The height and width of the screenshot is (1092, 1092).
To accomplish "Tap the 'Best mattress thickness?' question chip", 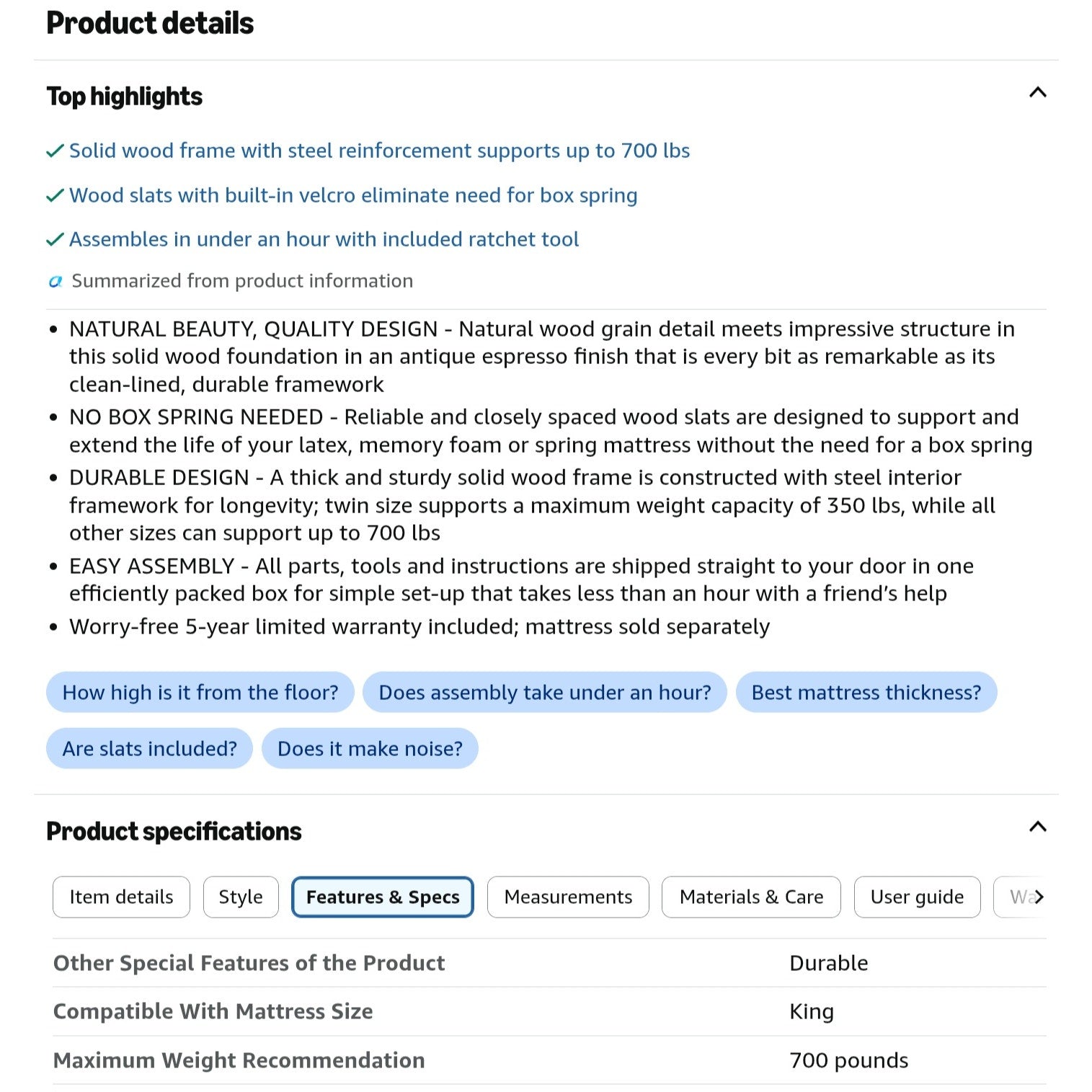I will [x=866, y=692].
